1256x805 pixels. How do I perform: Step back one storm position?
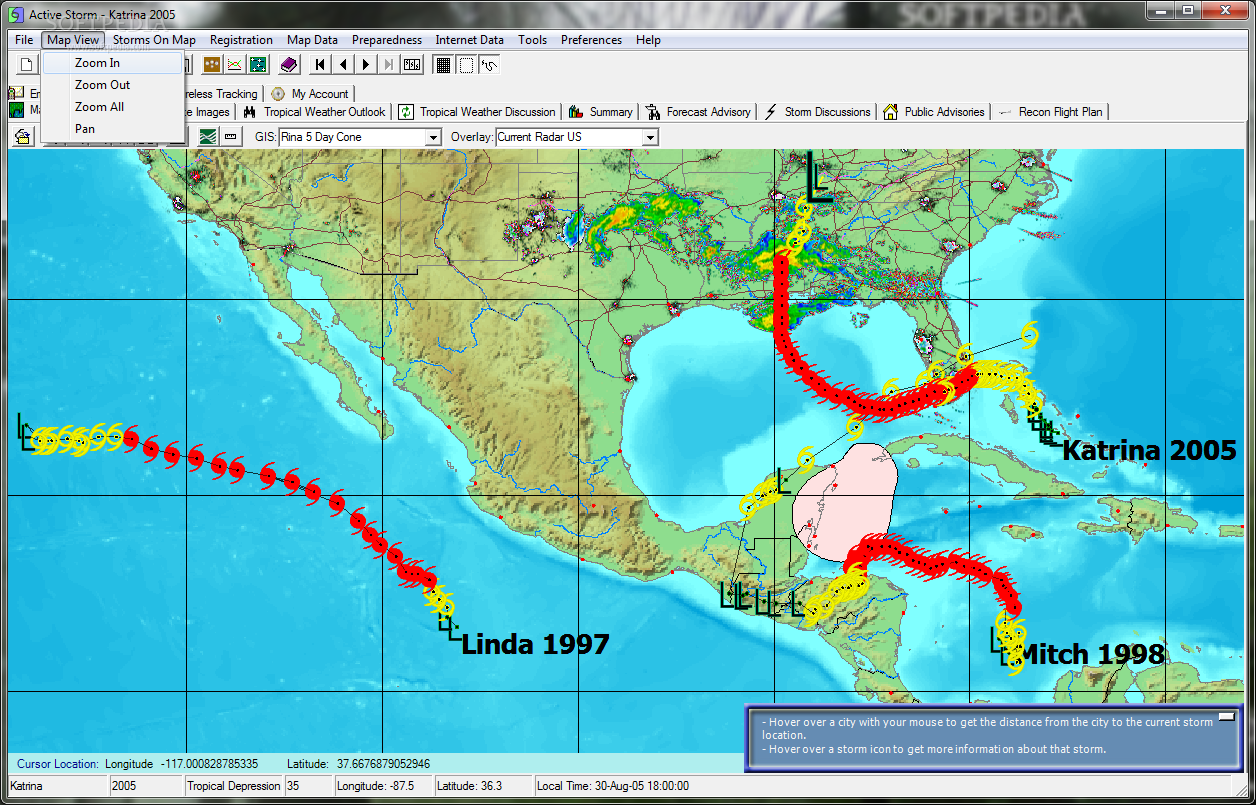click(343, 65)
